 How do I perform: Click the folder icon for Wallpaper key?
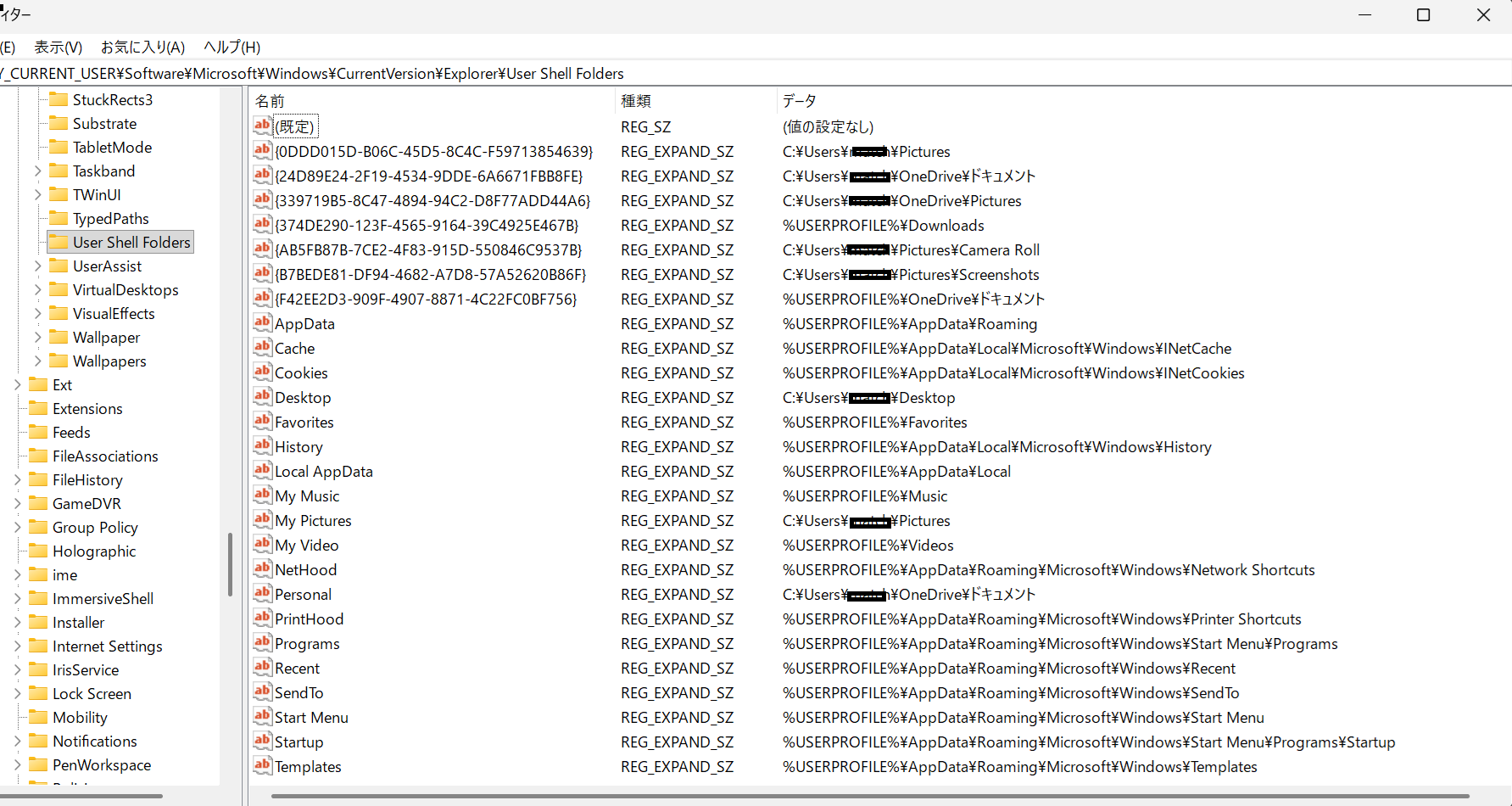(x=59, y=337)
